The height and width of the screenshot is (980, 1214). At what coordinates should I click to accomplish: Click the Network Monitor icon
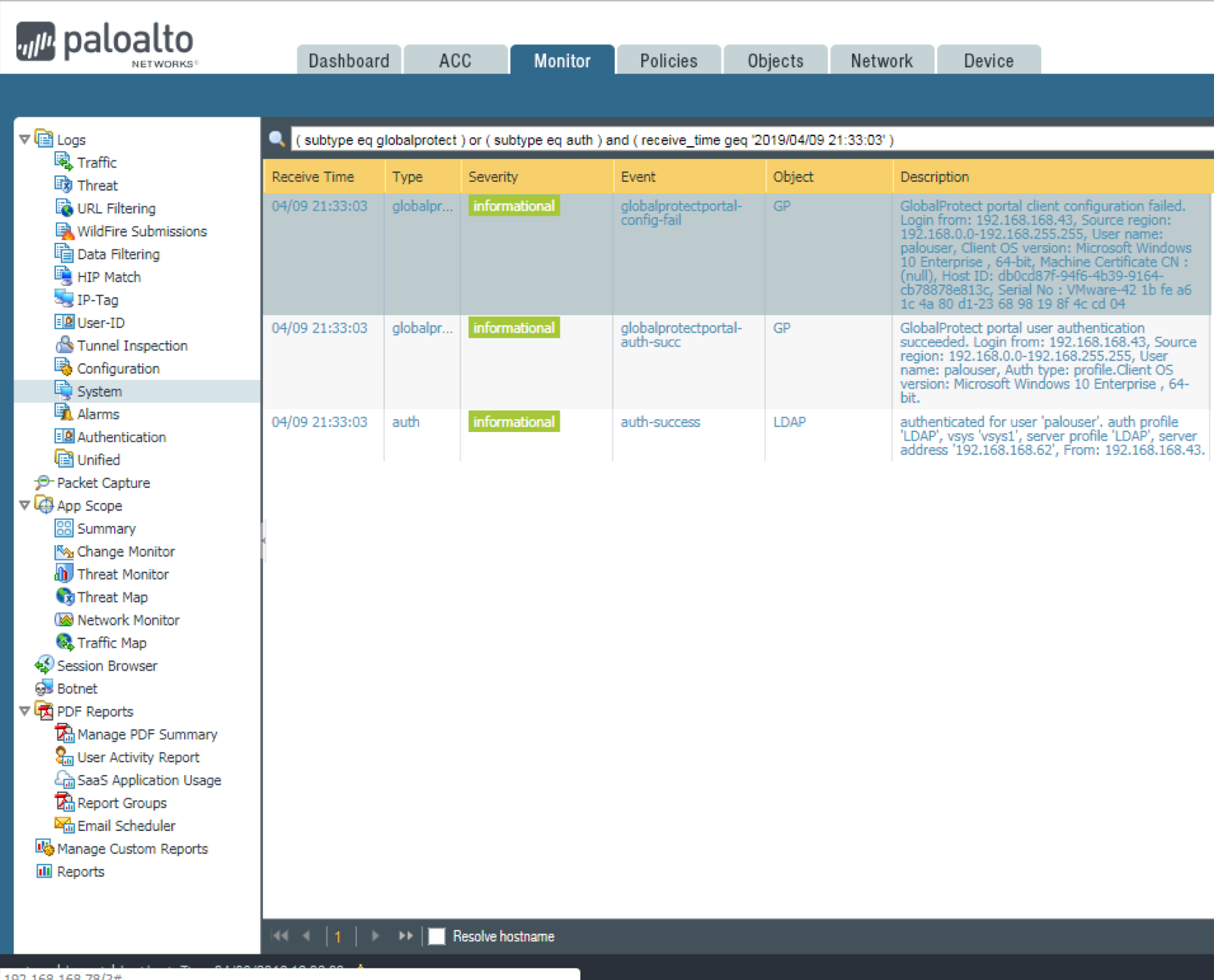(64, 620)
